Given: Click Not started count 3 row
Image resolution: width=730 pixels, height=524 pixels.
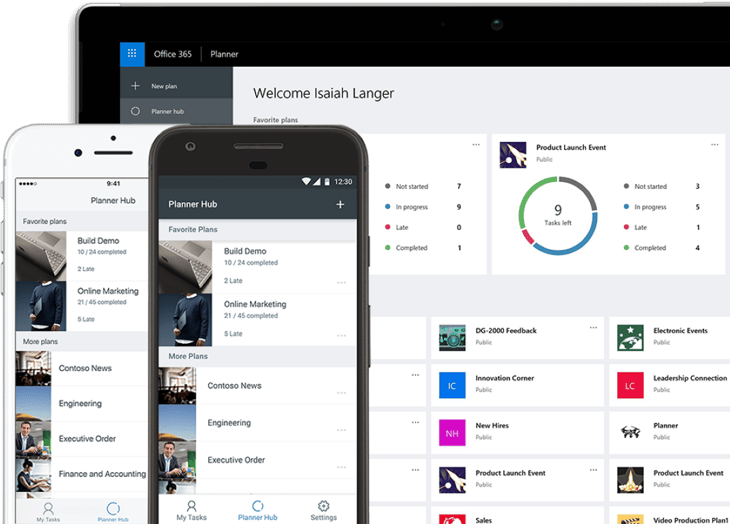Looking at the screenshot, I should (662, 186).
